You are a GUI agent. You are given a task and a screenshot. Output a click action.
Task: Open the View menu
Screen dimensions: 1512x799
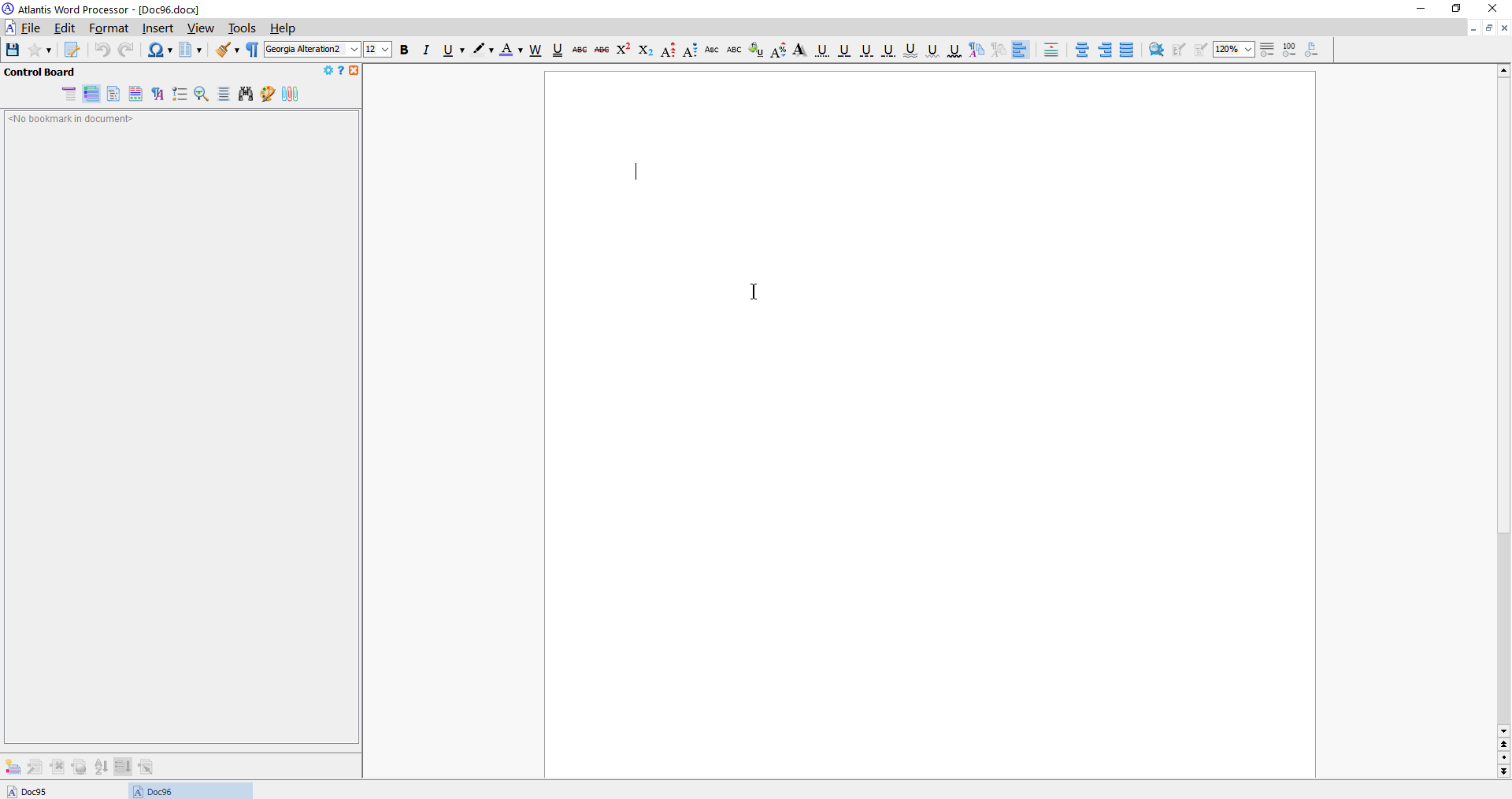pyautogui.click(x=201, y=28)
